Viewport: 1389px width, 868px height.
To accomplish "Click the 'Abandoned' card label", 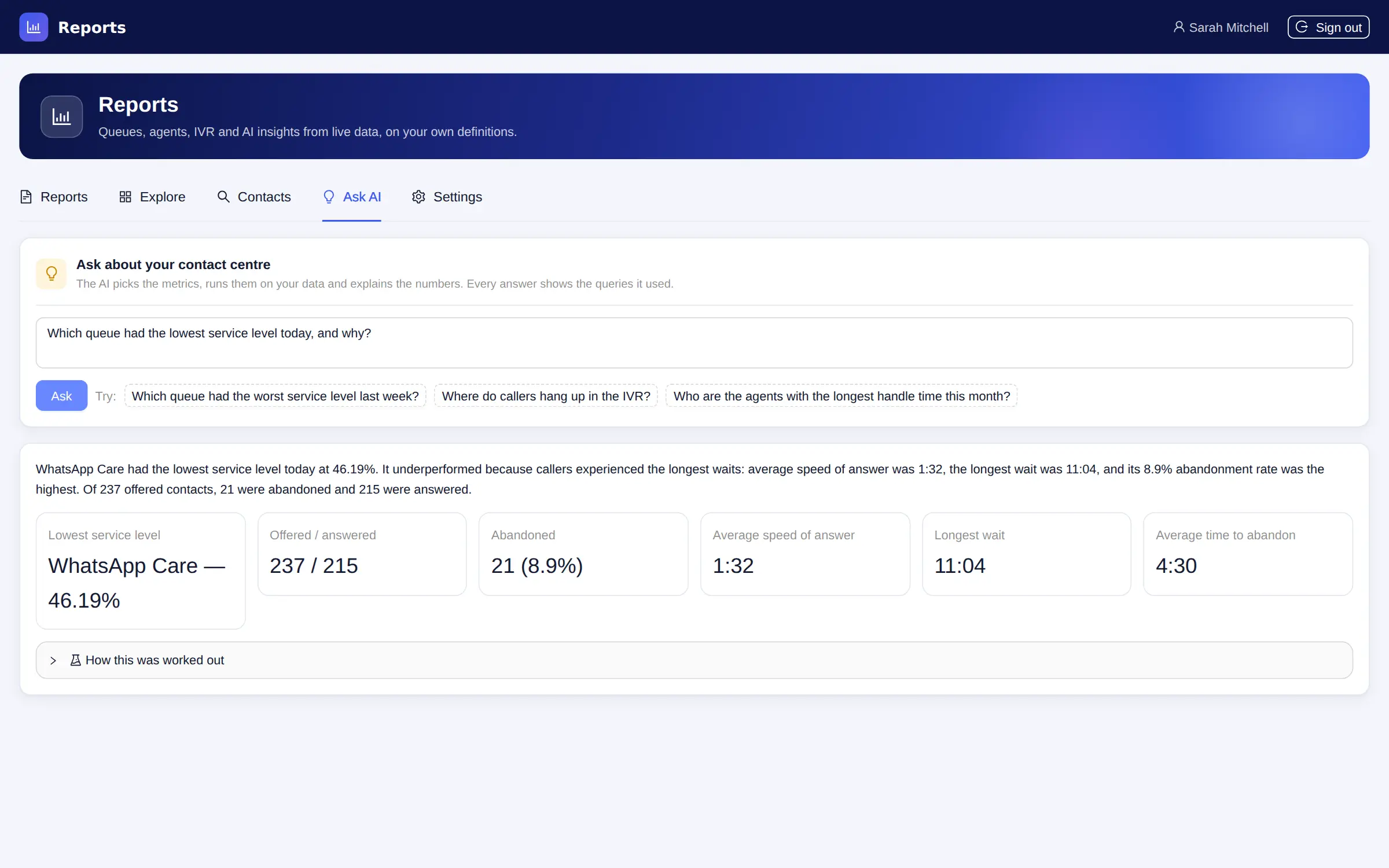I will [523, 535].
